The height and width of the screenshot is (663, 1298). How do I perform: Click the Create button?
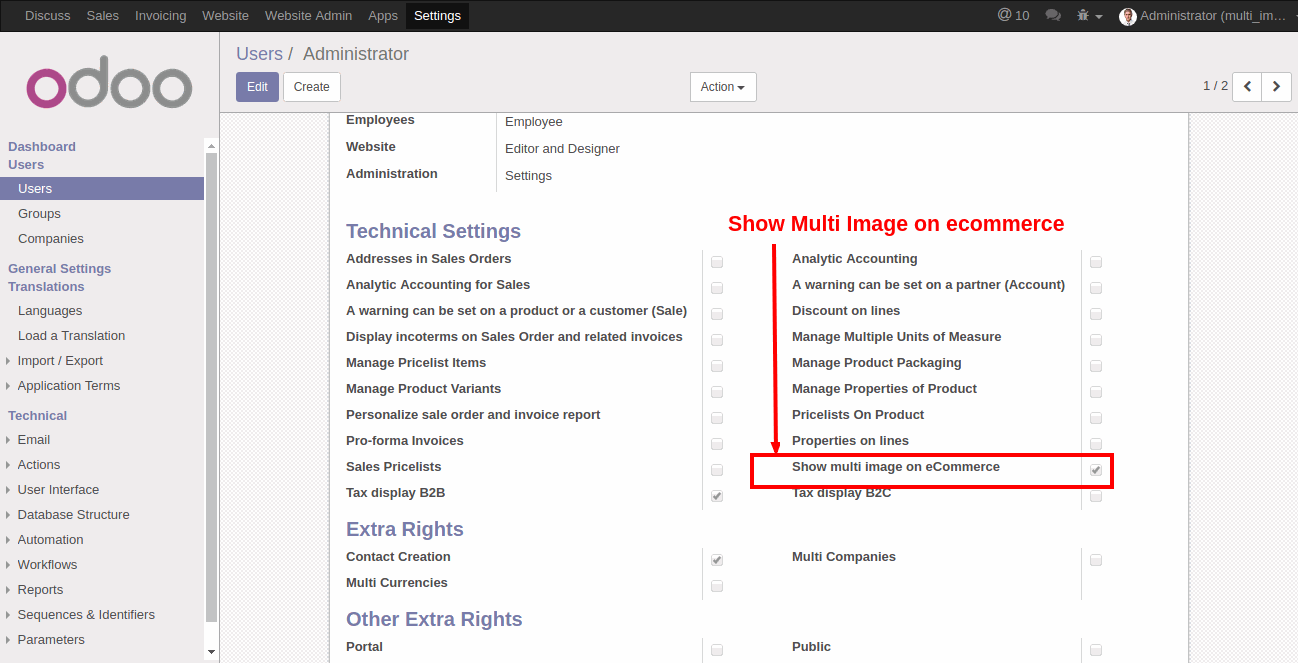pyautogui.click(x=312, y=87)
